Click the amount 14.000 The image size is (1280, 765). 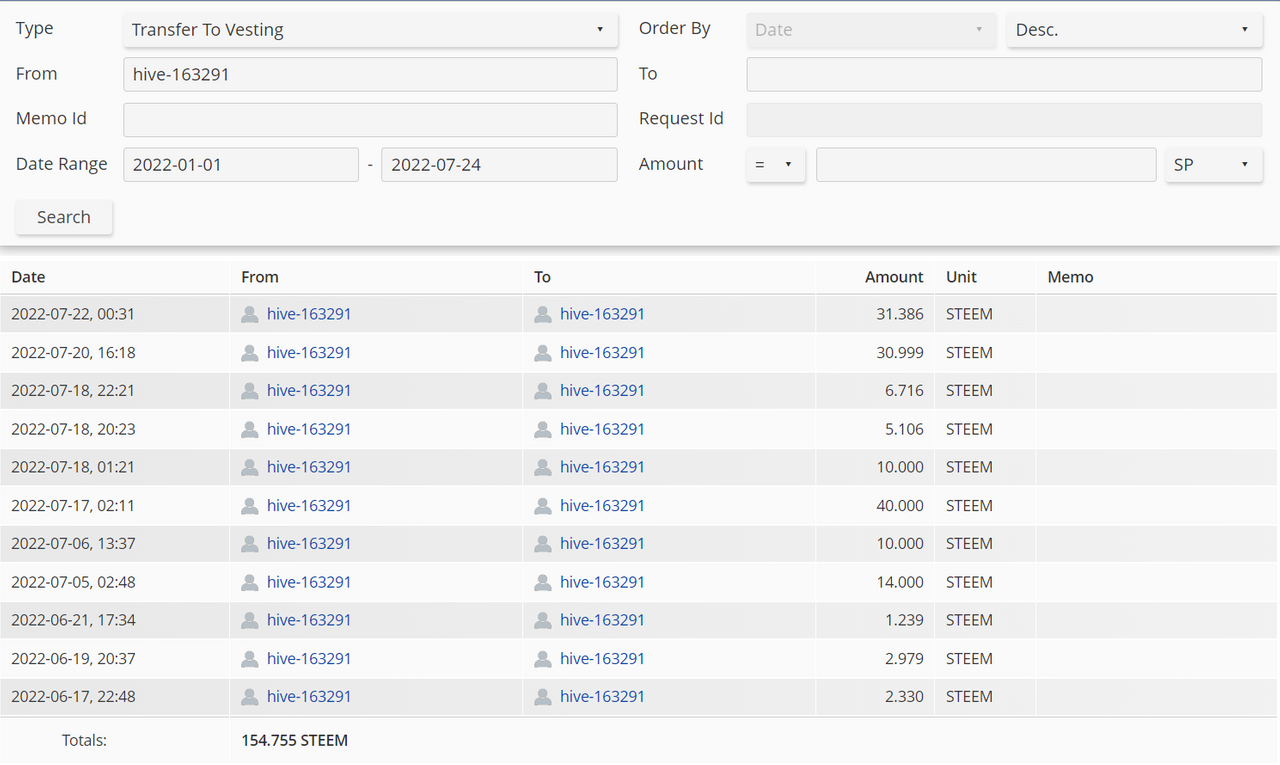click(x=900, y=582)
